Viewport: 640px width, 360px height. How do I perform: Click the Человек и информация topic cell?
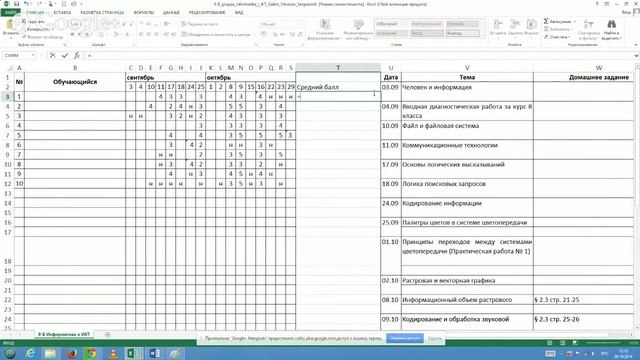tap(467, 91)
